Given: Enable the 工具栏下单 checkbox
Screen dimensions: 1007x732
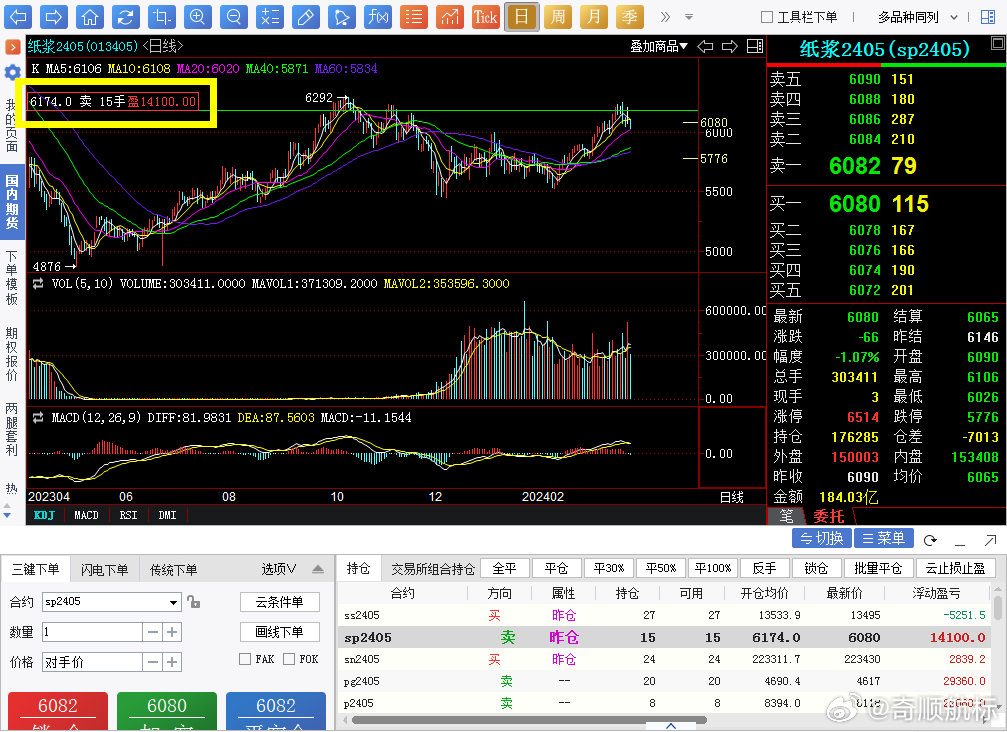Looking at the screenshot, I should [x=767, y=17].
